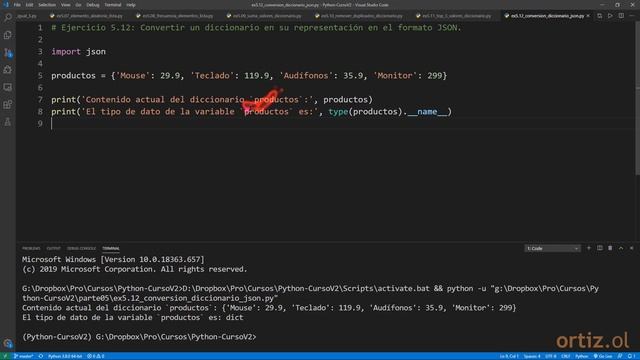Screen dimensions: 640x360
Task: Click 'import' keyword on line 3
Action: [66, 51]
